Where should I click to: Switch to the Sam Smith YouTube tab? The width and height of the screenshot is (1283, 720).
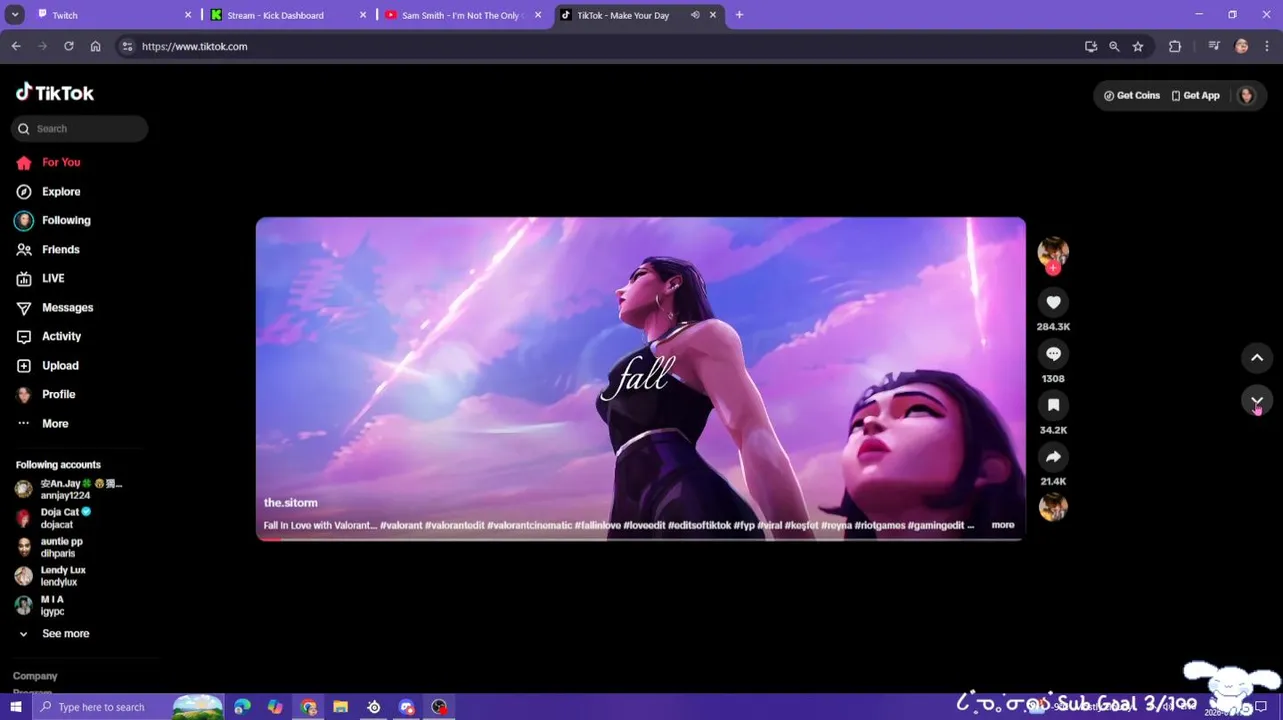[x=463, y=15]
